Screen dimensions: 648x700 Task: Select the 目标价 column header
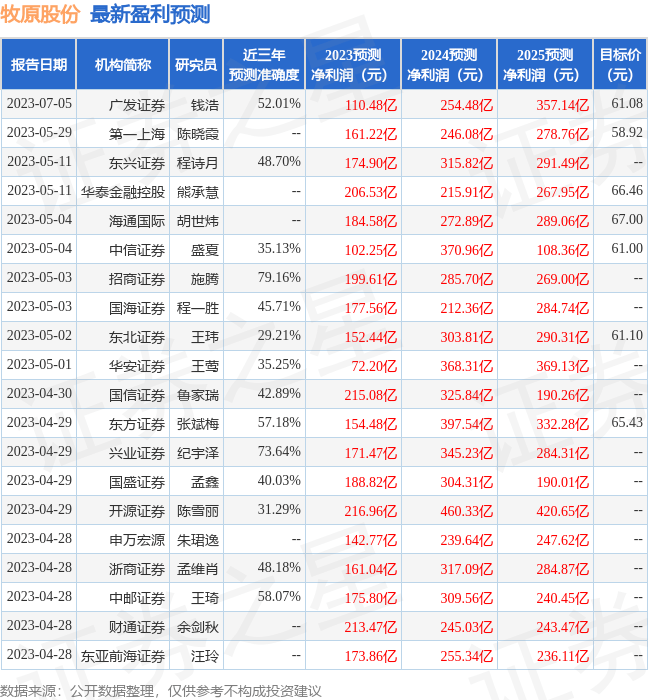tap(620, 65)
